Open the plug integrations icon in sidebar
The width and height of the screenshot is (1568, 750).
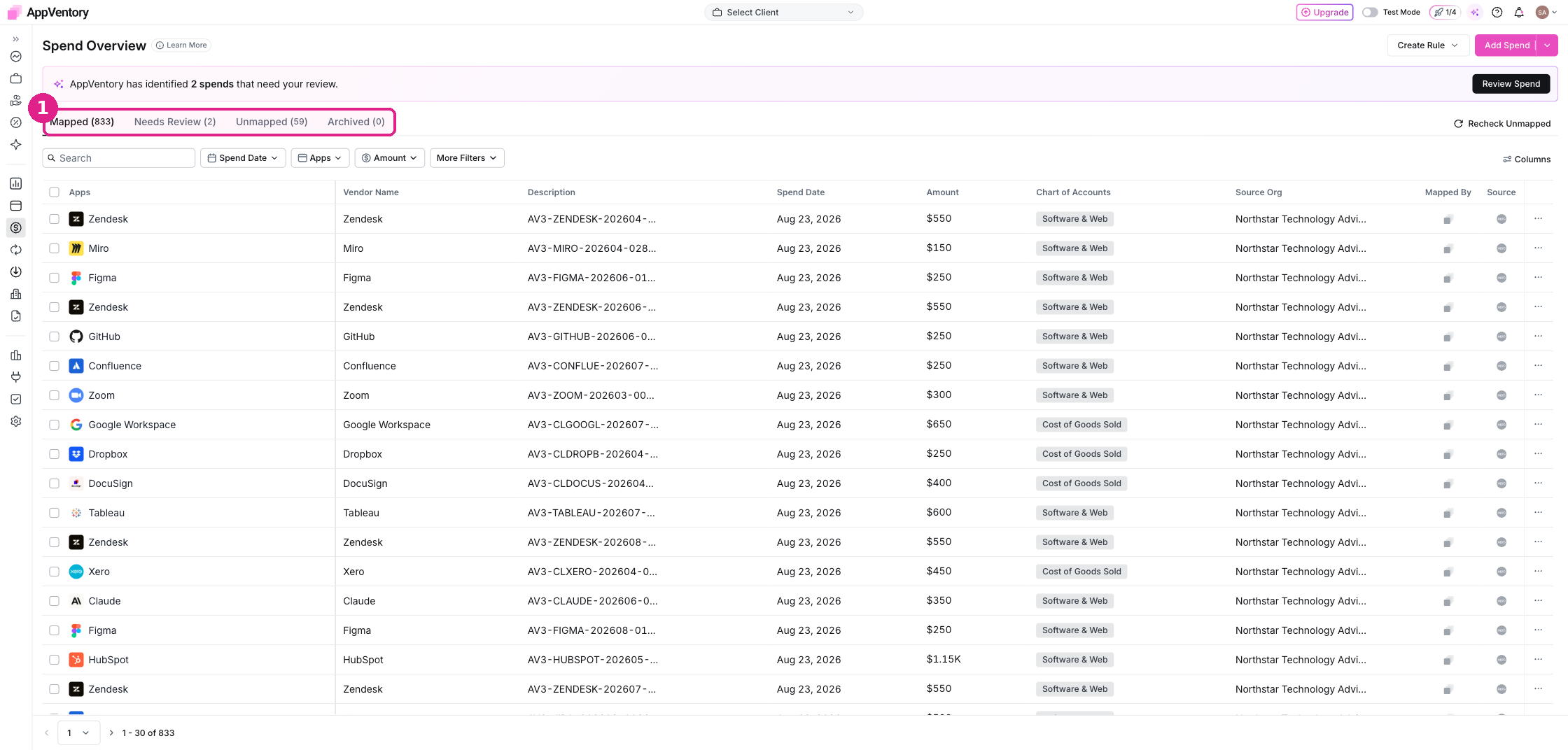point(15,377)
